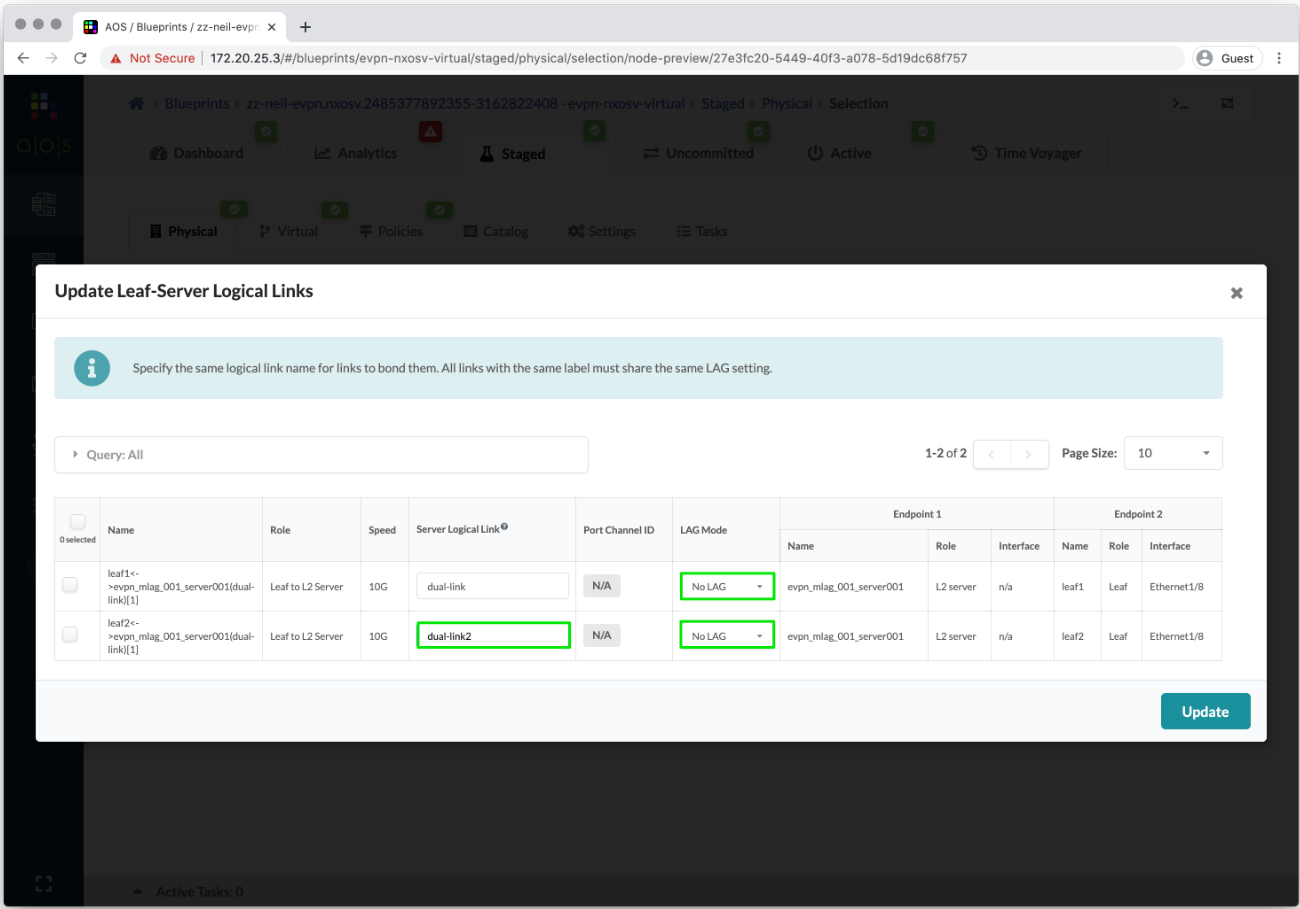
Task: Click the dual-link2 Server Logical Link field
Action: point(493,634)
